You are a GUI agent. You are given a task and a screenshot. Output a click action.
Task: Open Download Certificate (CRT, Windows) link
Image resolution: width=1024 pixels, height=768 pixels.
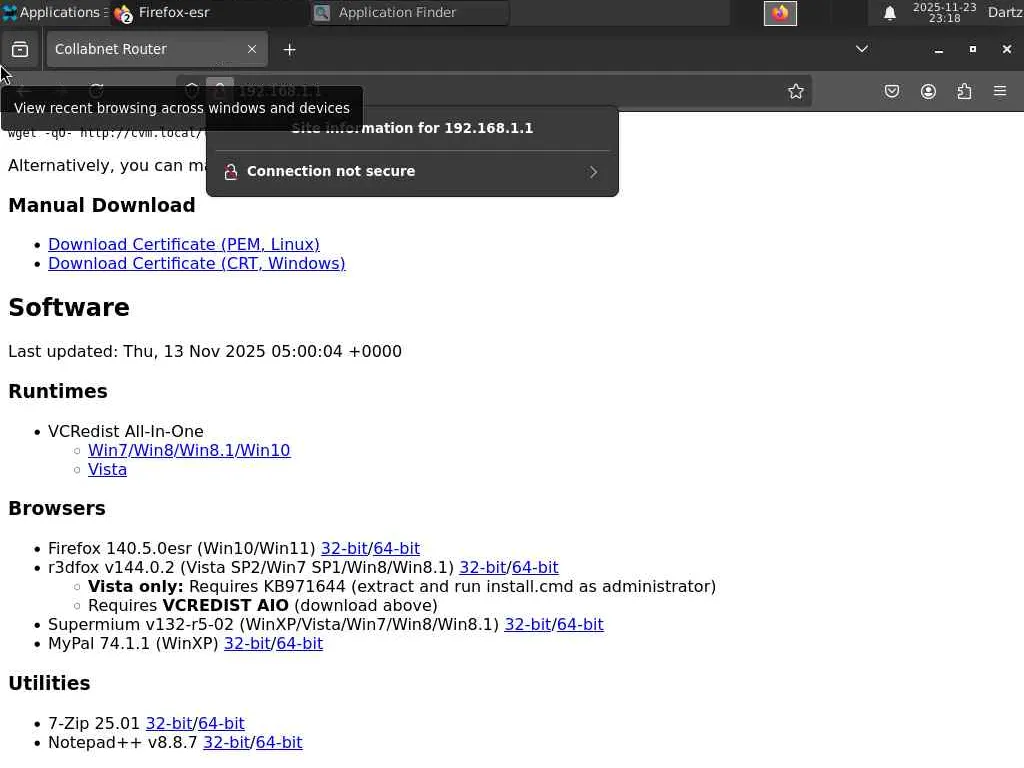(x=197, y=263)
